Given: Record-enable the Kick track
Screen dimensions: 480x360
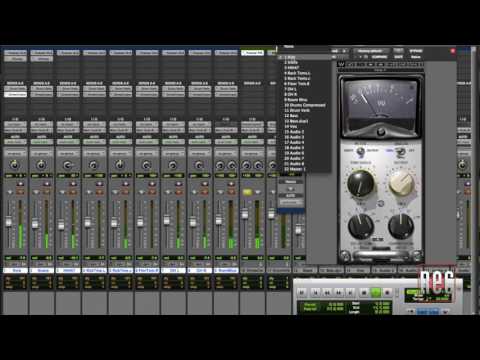Looking at the screenshot, I should pyautogui.click(x=20, y=184).
